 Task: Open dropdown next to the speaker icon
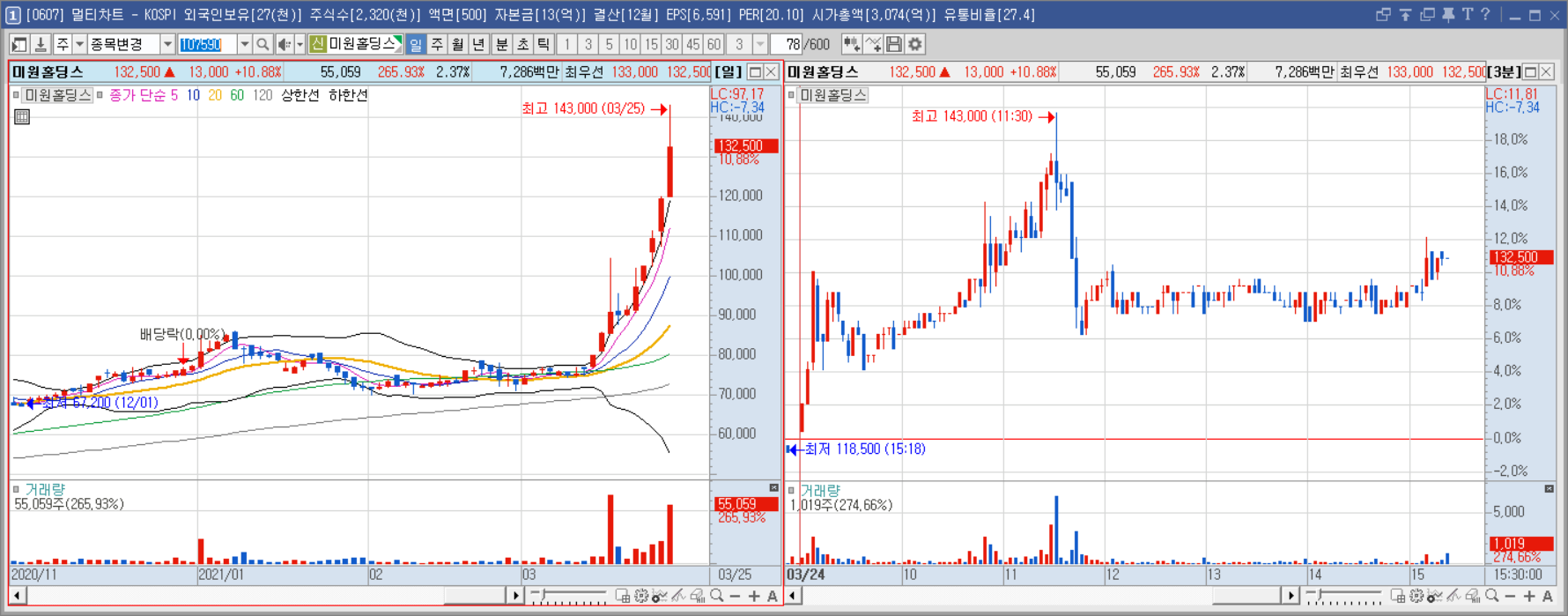tap(300, 44)
